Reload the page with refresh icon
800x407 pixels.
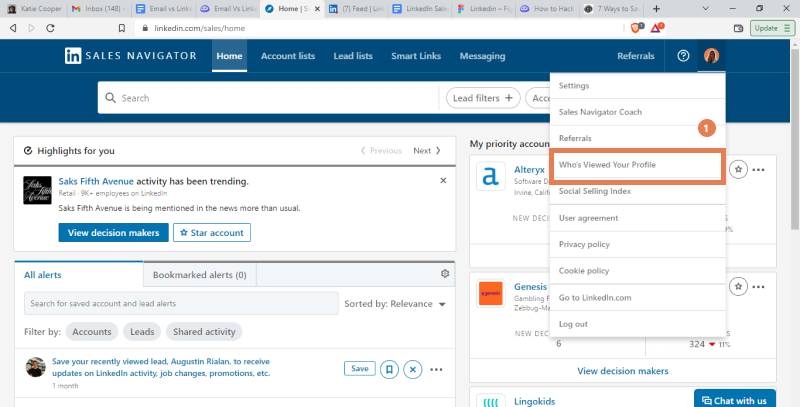tap(50, 28)
